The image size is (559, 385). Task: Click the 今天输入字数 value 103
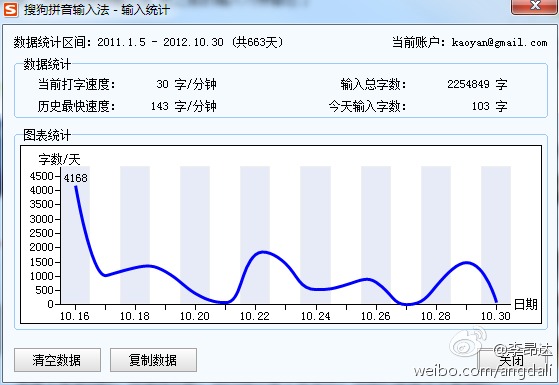click(481, 106)
